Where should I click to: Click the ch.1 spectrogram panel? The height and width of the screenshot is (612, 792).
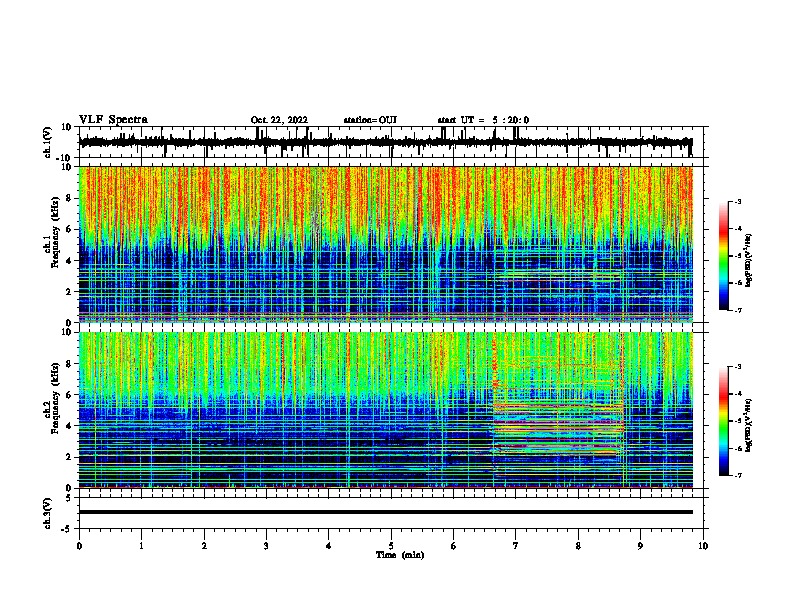[x=385, y=244]
